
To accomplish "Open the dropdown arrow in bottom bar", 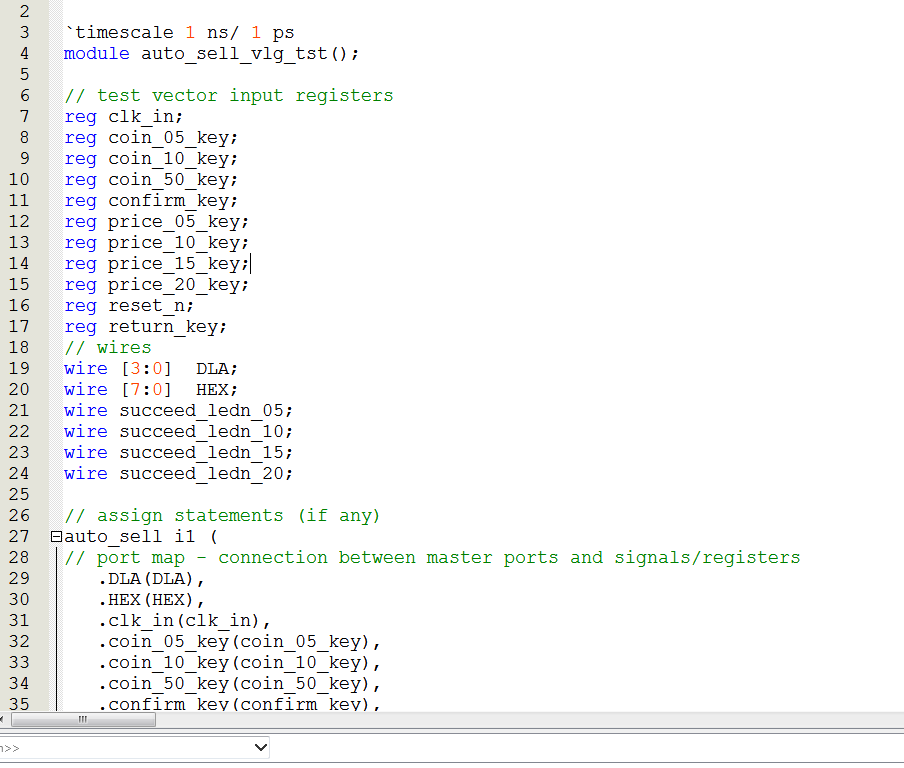I will [261, 747].
